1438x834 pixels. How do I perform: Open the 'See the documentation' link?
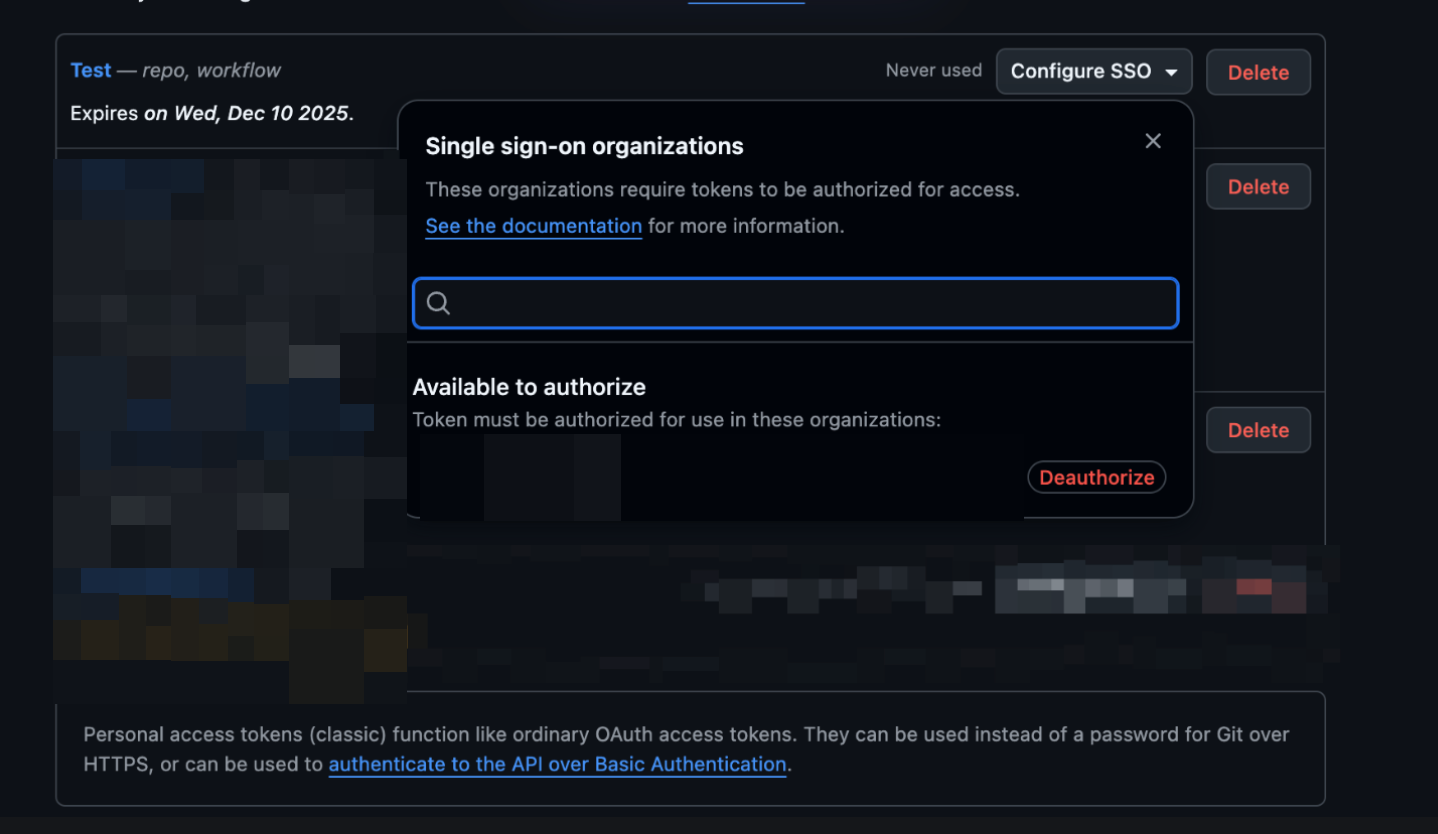tap(533, 226)
